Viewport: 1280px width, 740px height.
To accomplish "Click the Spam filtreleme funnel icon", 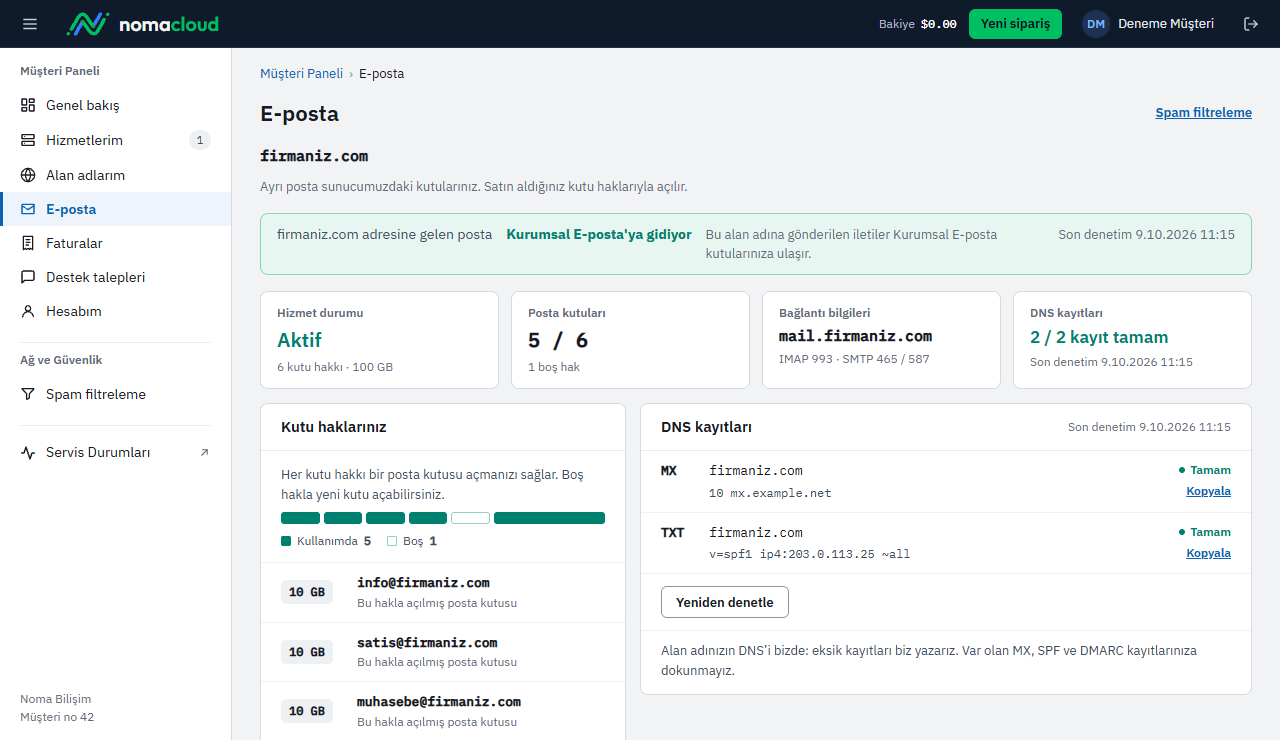I will point(28,394).
